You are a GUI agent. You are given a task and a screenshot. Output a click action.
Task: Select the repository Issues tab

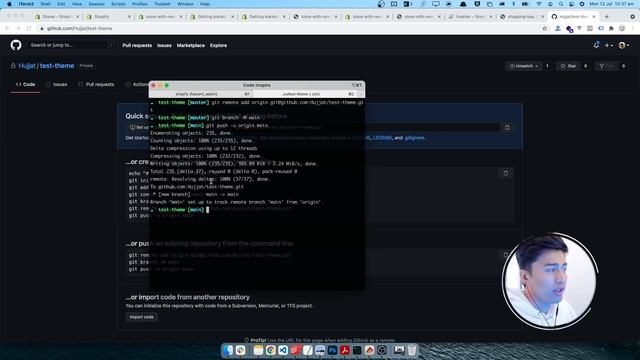[56, 84]
